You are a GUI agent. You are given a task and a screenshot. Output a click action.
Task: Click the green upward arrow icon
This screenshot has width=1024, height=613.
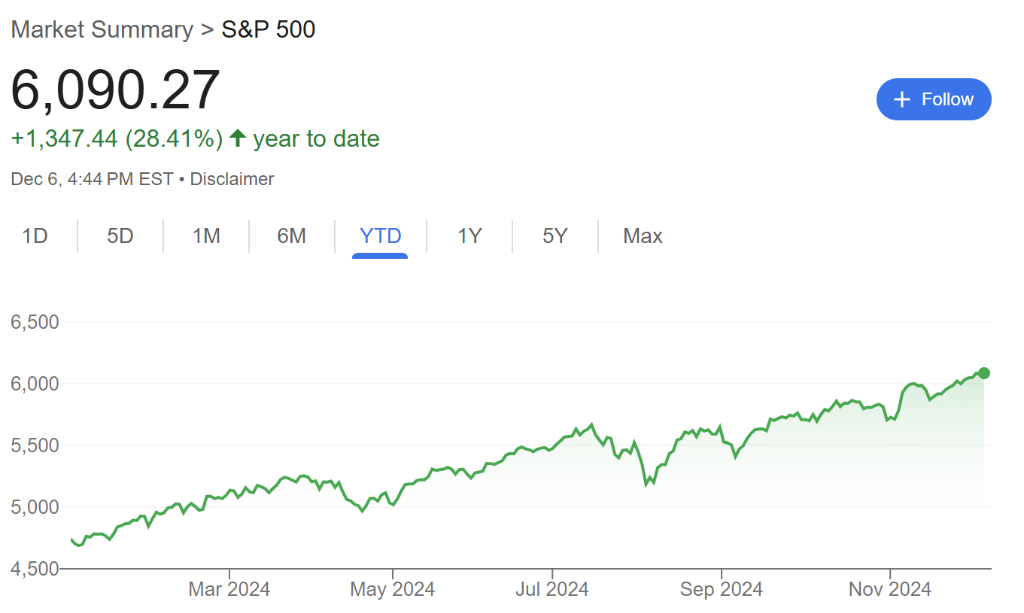point(237,138)
